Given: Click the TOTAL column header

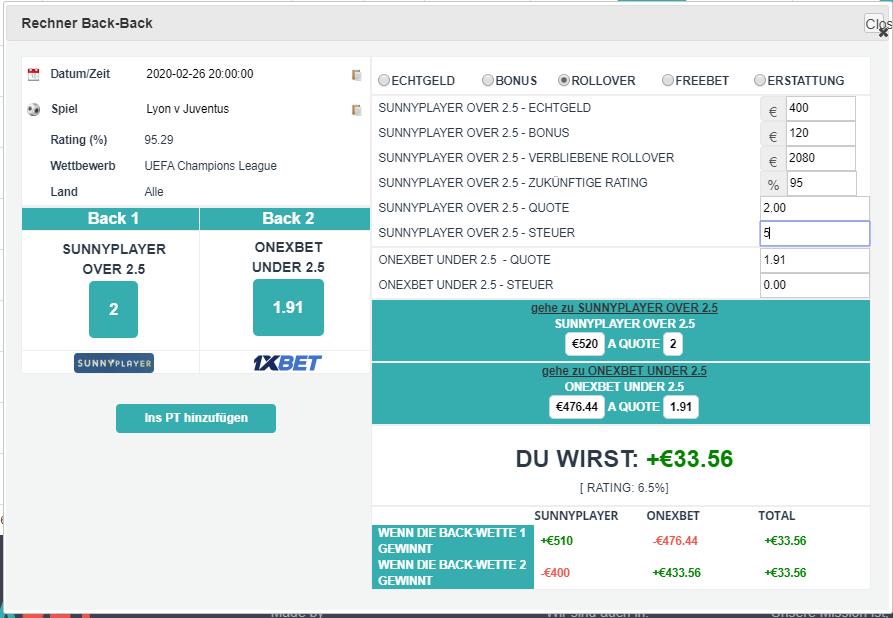Looking at the screenshot, I should (776, 516).
